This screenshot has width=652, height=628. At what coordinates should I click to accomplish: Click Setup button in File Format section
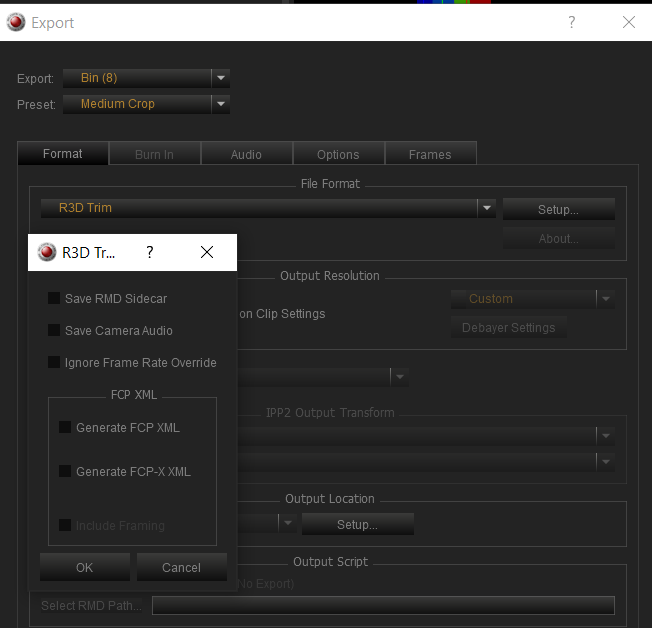558,209
